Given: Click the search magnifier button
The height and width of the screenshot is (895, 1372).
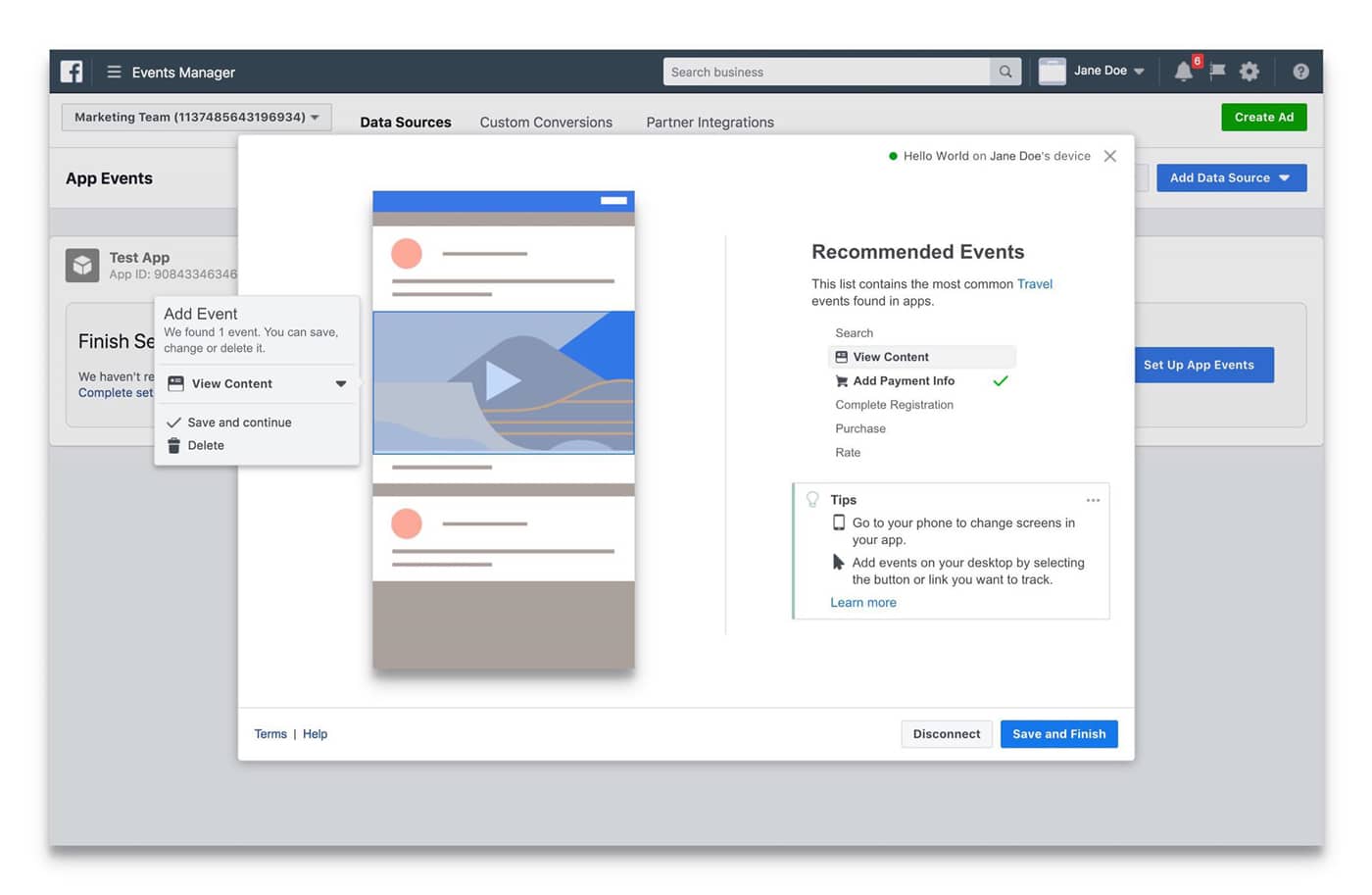Looking at the screenshot, I should [1005, 72].
